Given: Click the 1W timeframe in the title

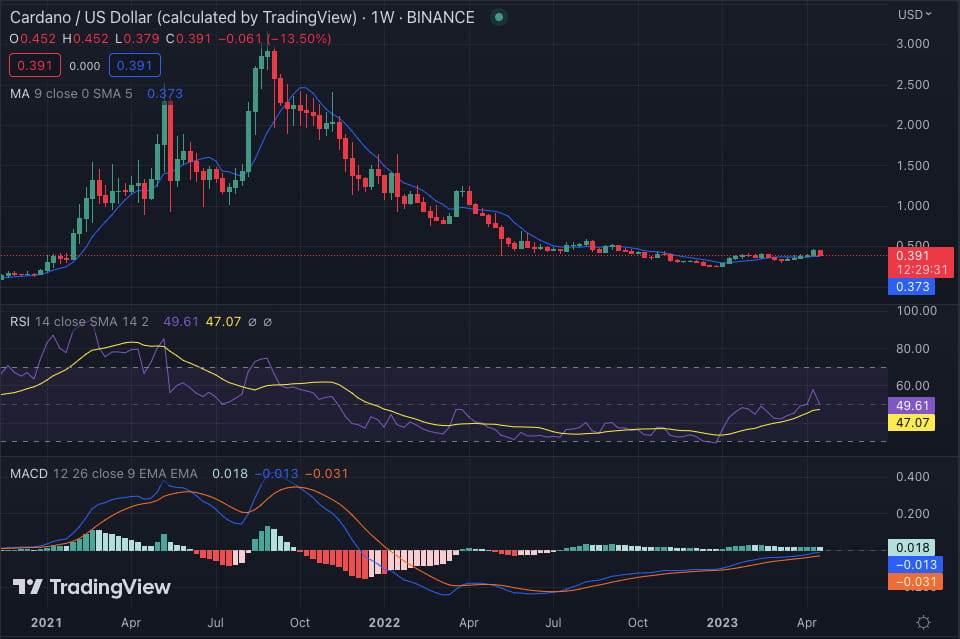Looking at the screenshot, I should (383, 17).
